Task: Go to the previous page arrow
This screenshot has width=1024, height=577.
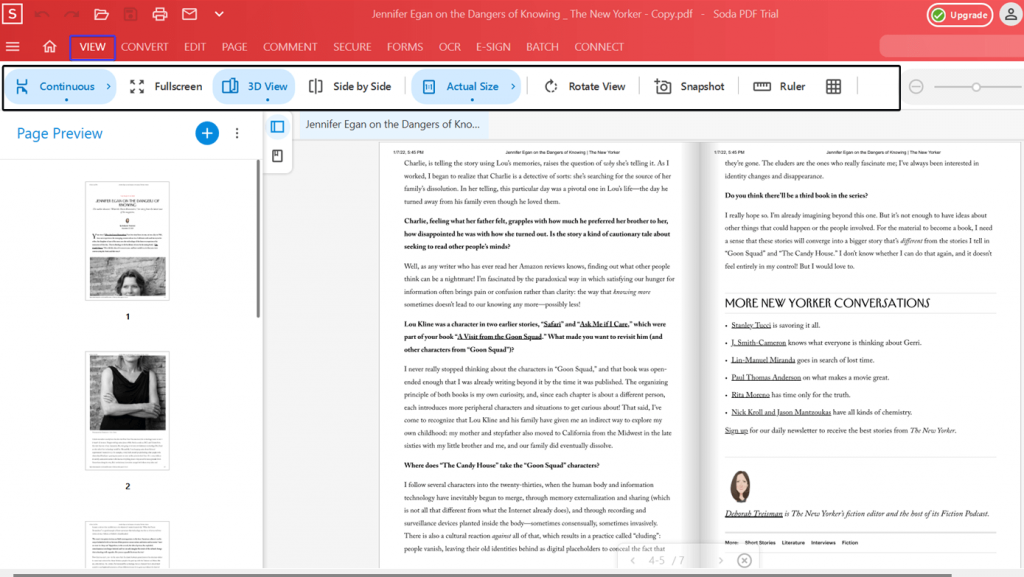Action: 632,561
